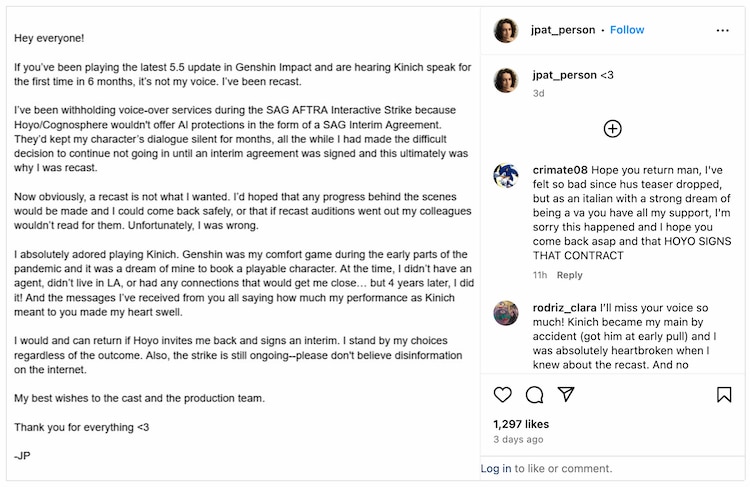Open rodriz_clara username link
The image size is (750, 487).
click(564, 308)
